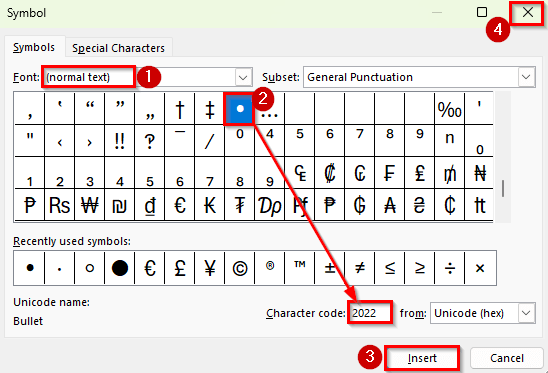Select the won sign ₩

click(89, 205)
